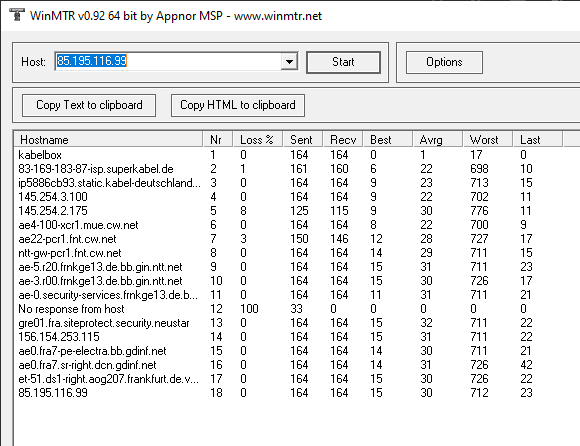Image resolution: width=580 pixels, height=446 pixels.
Task: Click the WinMTR title bar app icon
Action: [16, 15]
